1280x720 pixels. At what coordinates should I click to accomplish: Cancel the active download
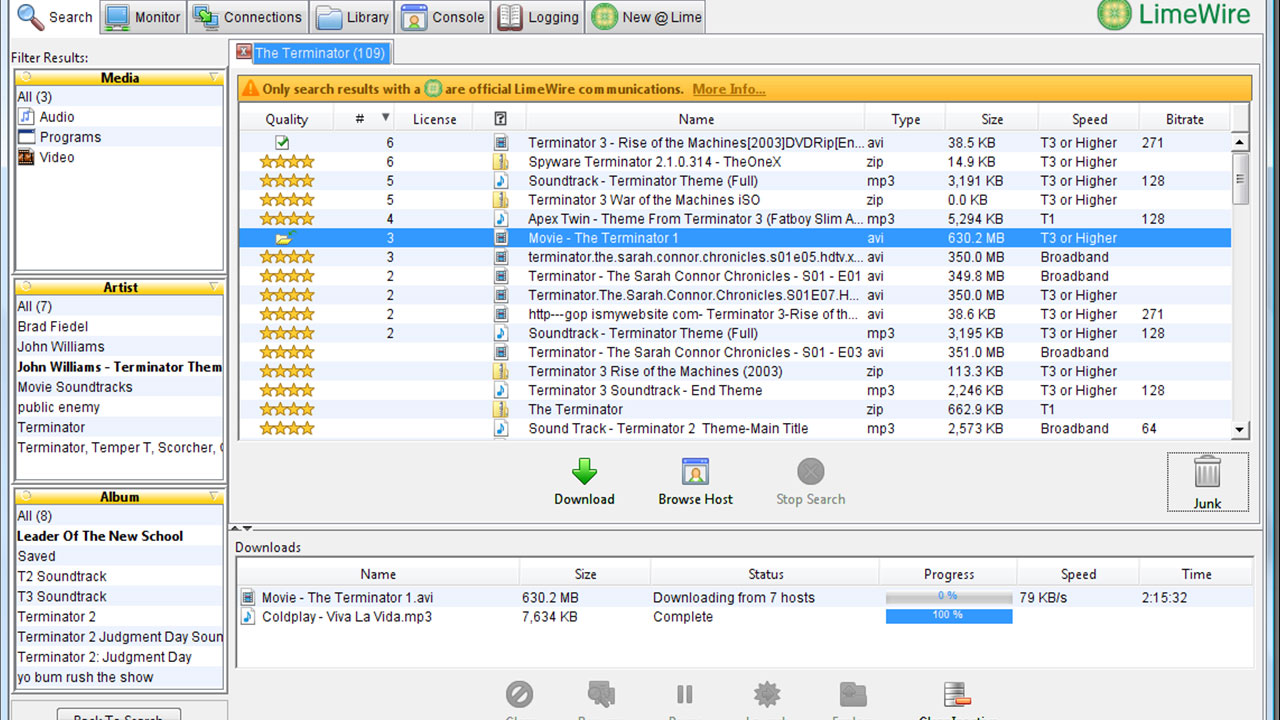point(519,695)
